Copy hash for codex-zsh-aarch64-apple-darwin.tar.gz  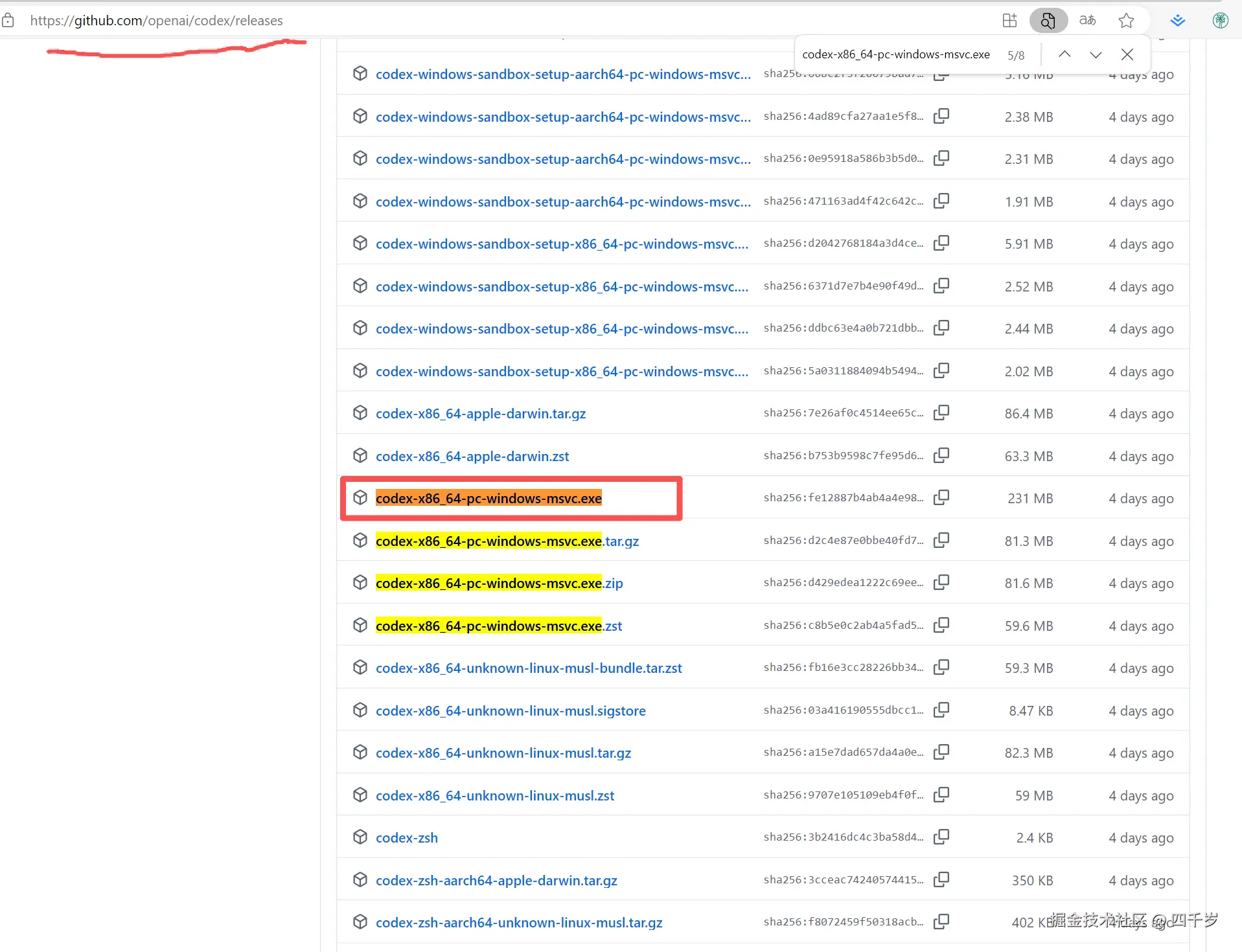point(941,879)
